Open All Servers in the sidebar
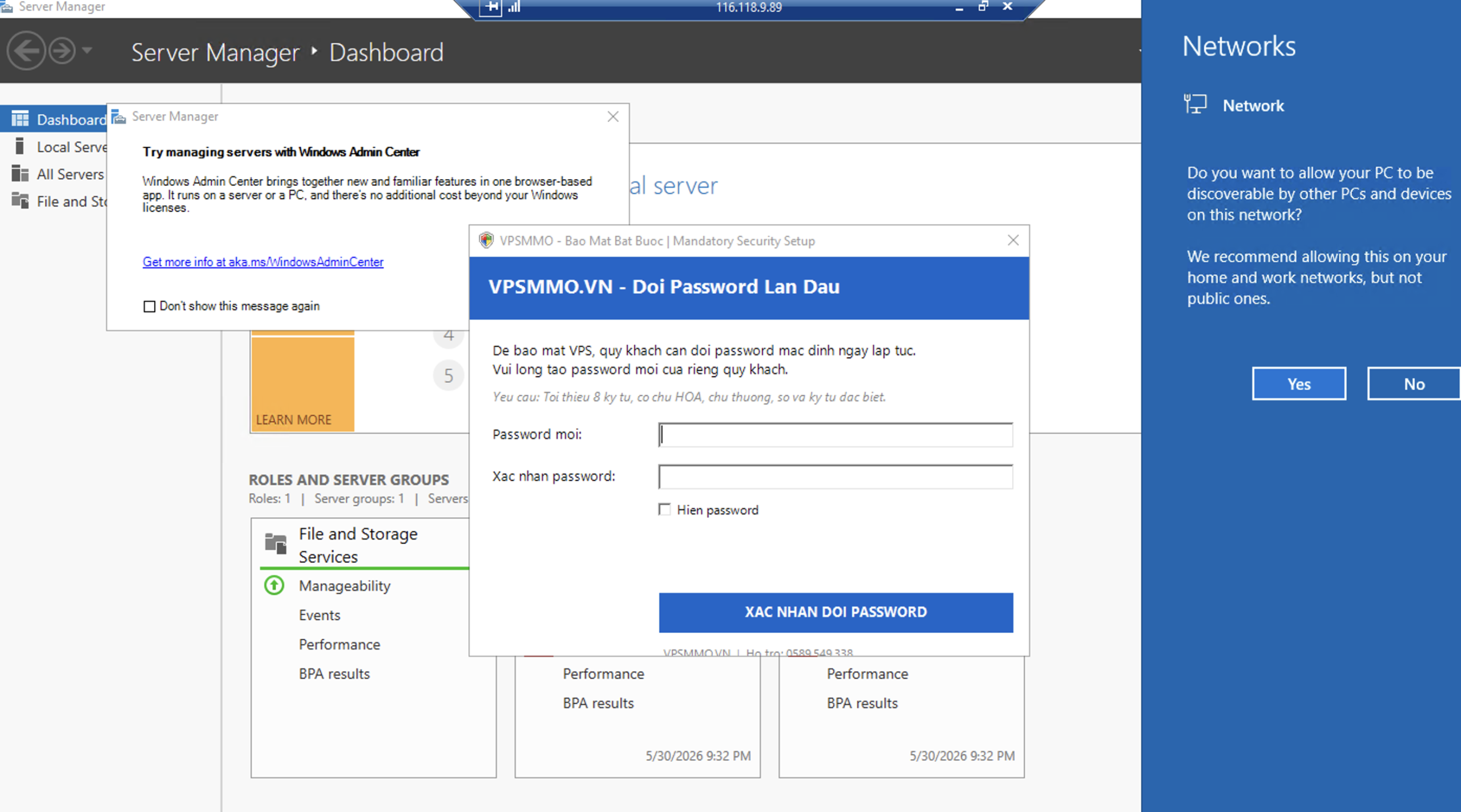 pos(54,174)
